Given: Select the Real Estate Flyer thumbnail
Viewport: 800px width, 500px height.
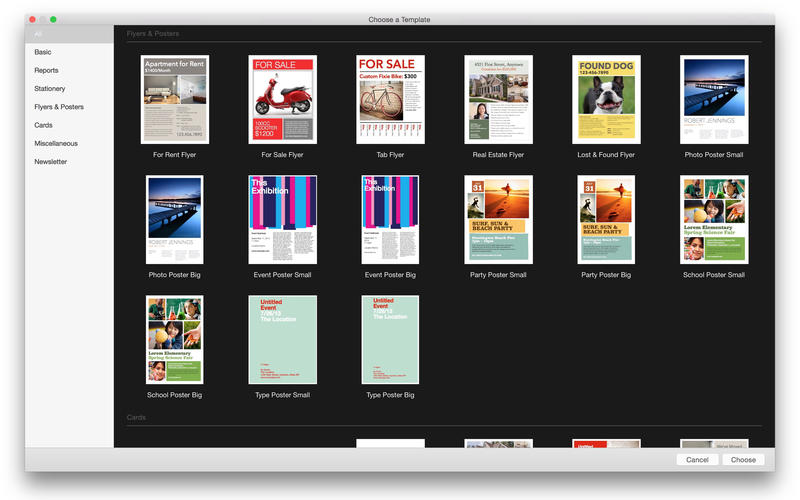Looking at the screenshot, I should pyautogui.click(x=498, y=99).
